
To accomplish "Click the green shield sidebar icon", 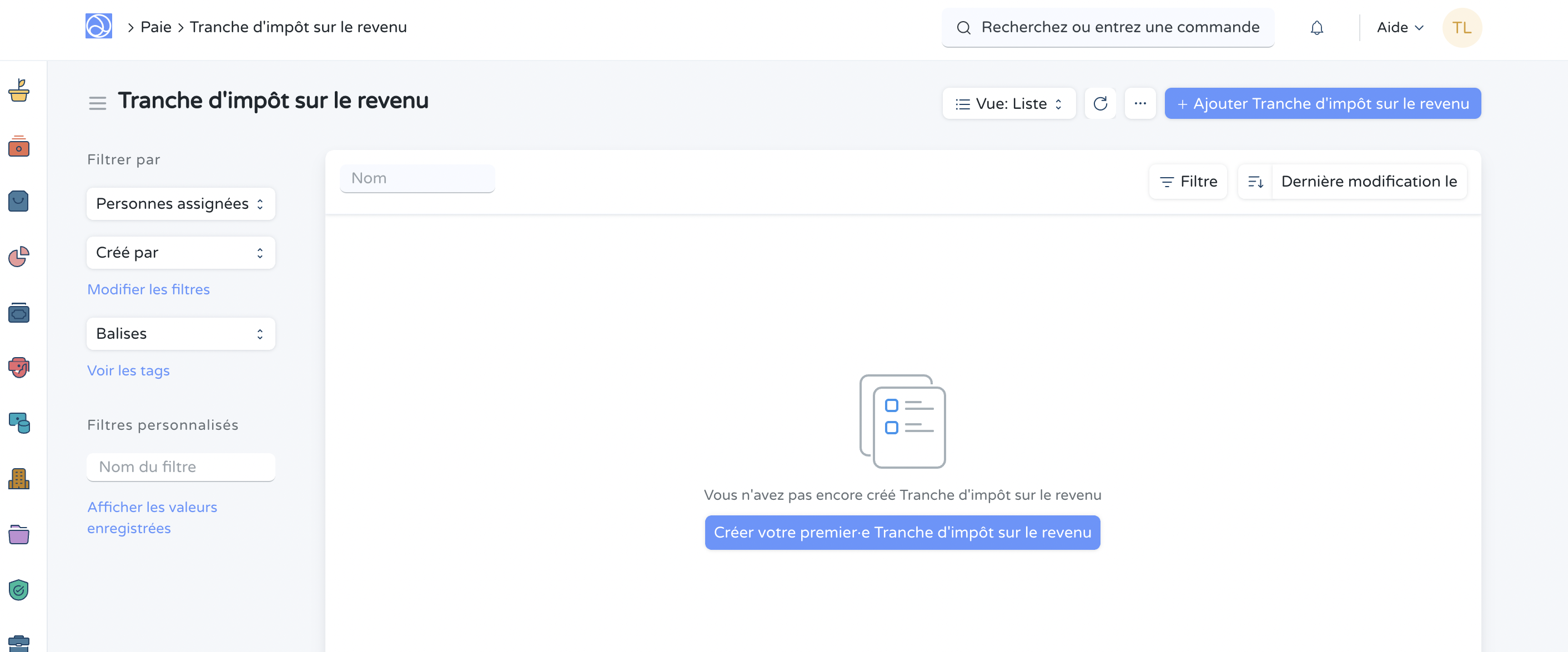I will [19, 589].
